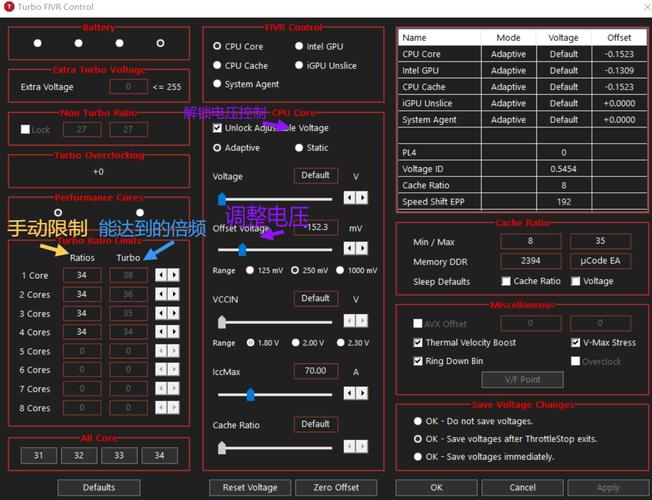The image size is (652, 500).
Task: Toggle the Unlock Adjustable Voltage checkbox
Action: (218, 128)
